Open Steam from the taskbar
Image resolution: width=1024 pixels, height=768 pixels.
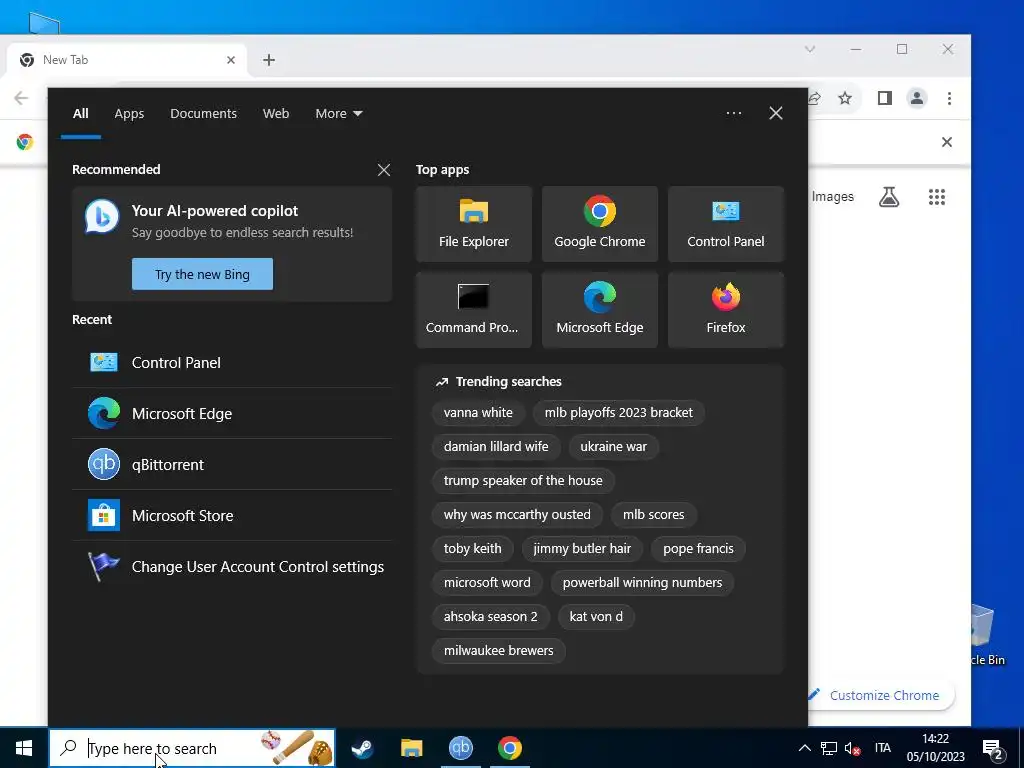(x=362, y=748)
